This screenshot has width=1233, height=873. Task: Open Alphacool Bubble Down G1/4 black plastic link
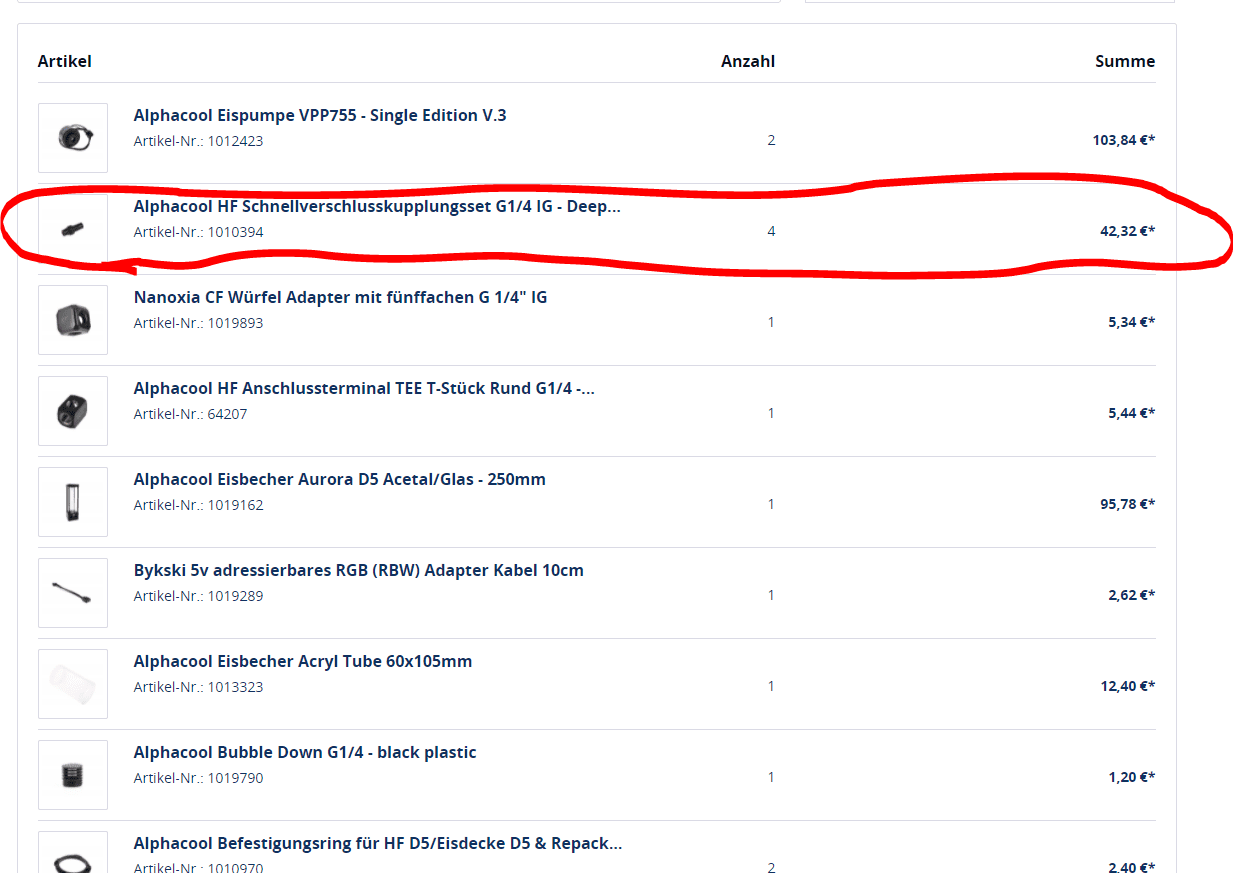[x=305, y=752]
